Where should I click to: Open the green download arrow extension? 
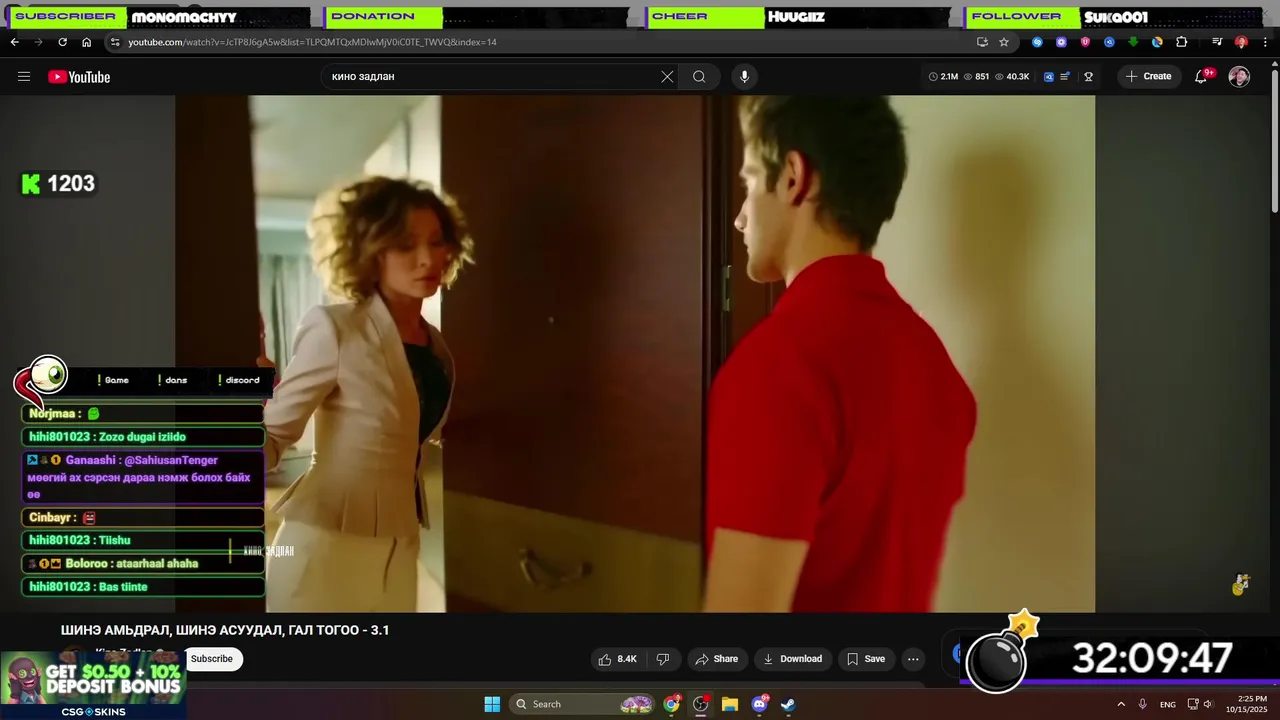click(1133, 42)
